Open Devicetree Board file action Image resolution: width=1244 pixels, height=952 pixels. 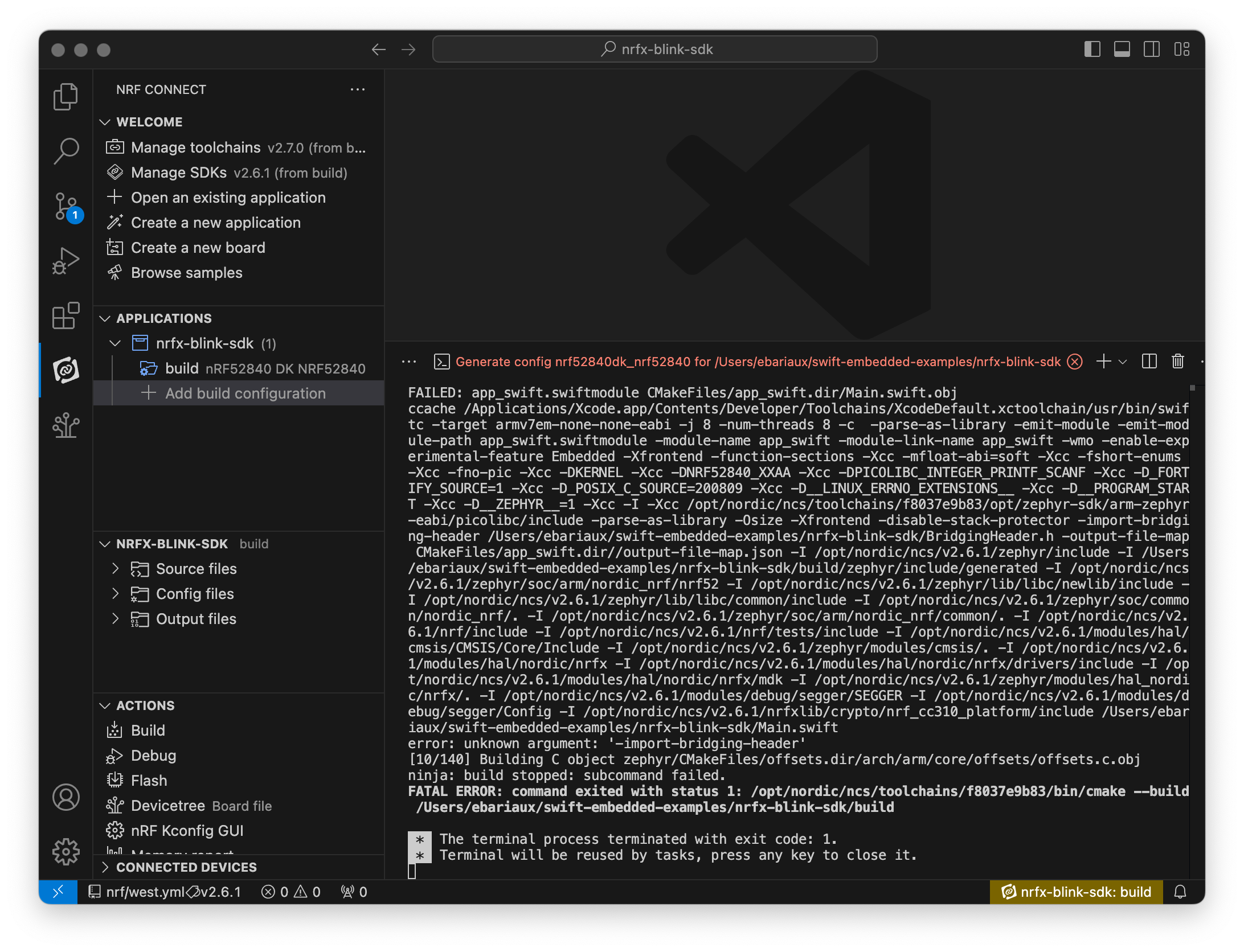coord(239,806)
